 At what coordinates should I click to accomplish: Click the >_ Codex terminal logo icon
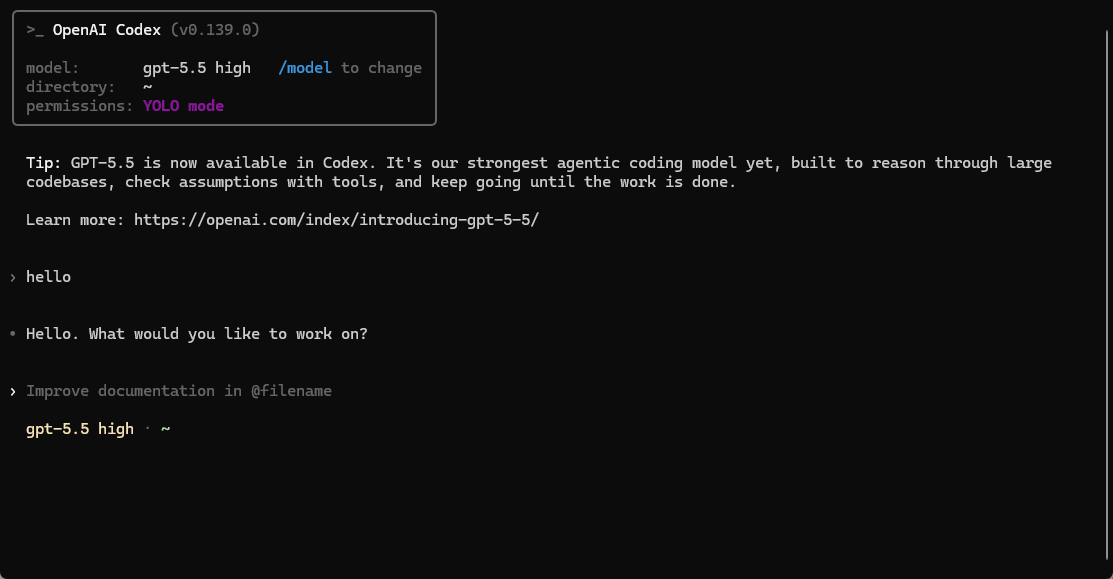[x=35, y=30]
